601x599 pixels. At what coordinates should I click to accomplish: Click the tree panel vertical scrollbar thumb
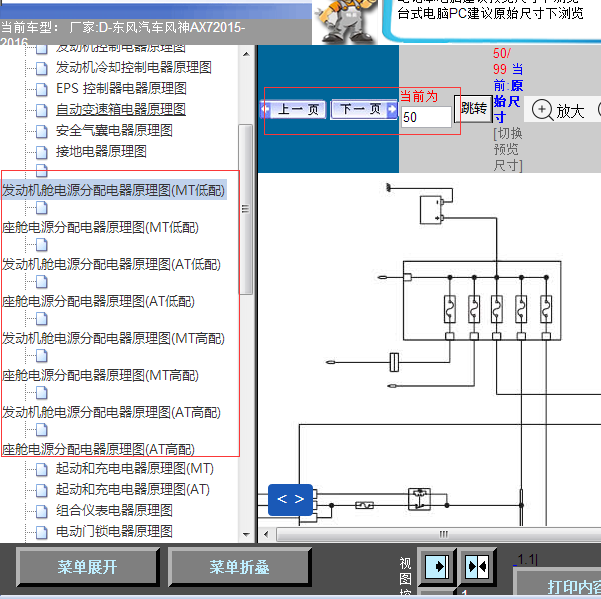point(245,209)
